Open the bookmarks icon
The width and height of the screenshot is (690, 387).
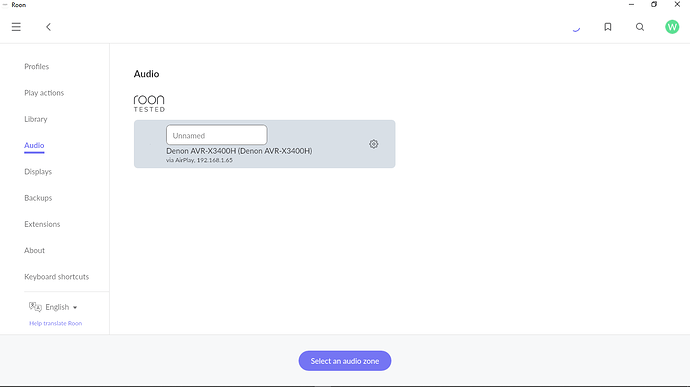pos(608,27)
